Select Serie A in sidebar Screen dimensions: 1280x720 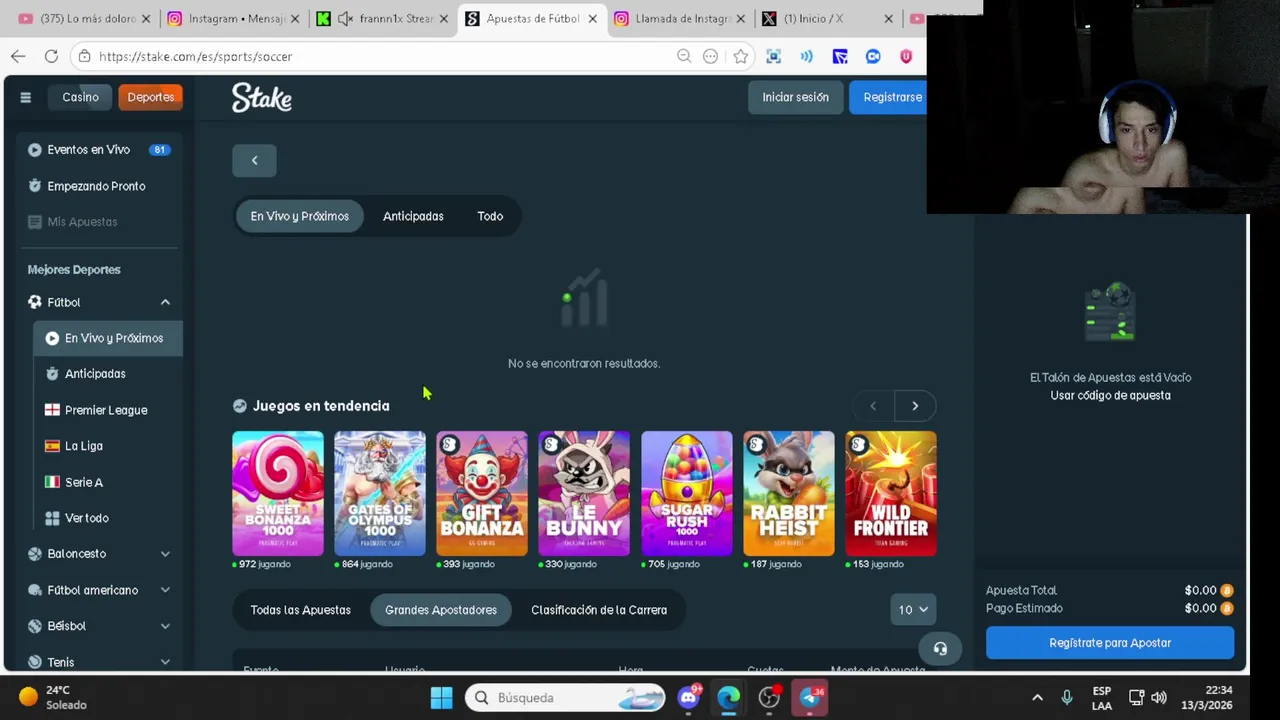pos(108,482)
